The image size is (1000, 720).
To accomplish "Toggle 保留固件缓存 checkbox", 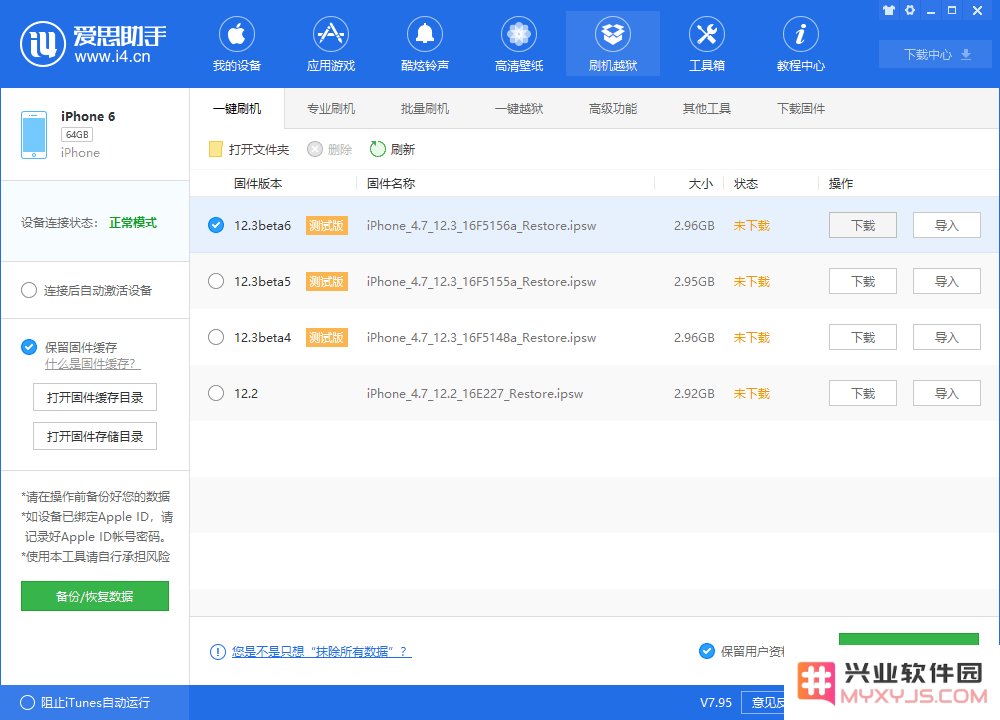I will (x=29, y=347).
